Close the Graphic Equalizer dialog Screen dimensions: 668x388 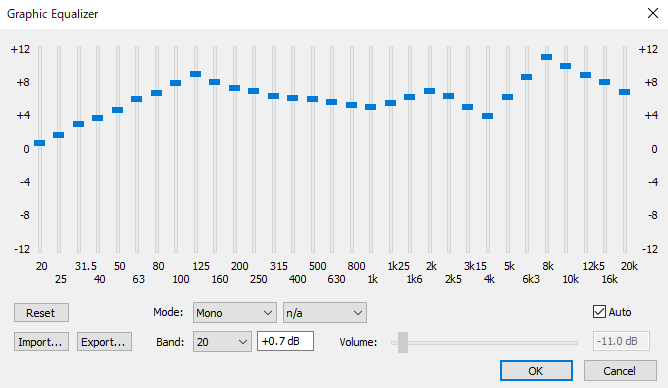click(653, 13)
